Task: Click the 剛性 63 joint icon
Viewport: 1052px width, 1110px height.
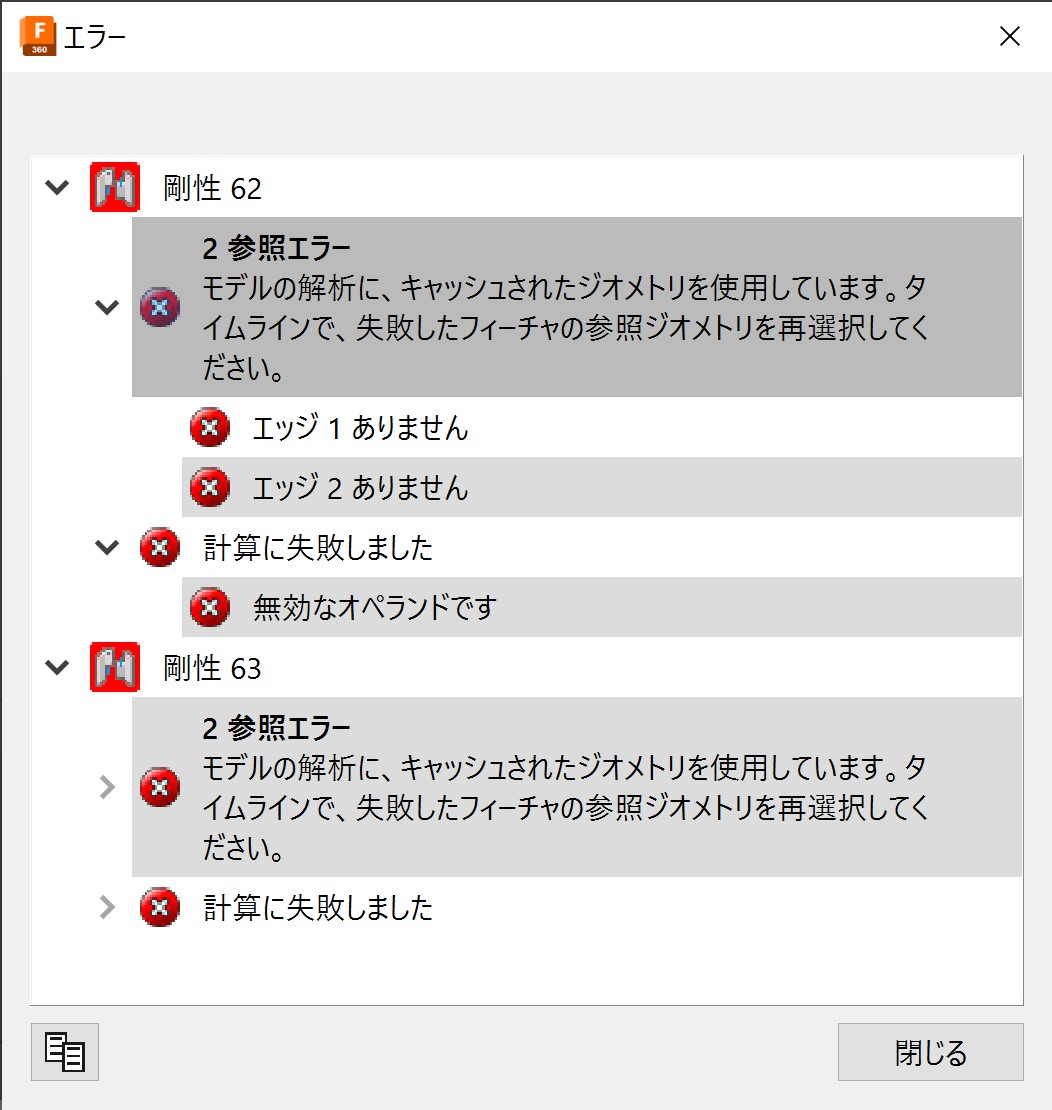Action: pos(114,668)
